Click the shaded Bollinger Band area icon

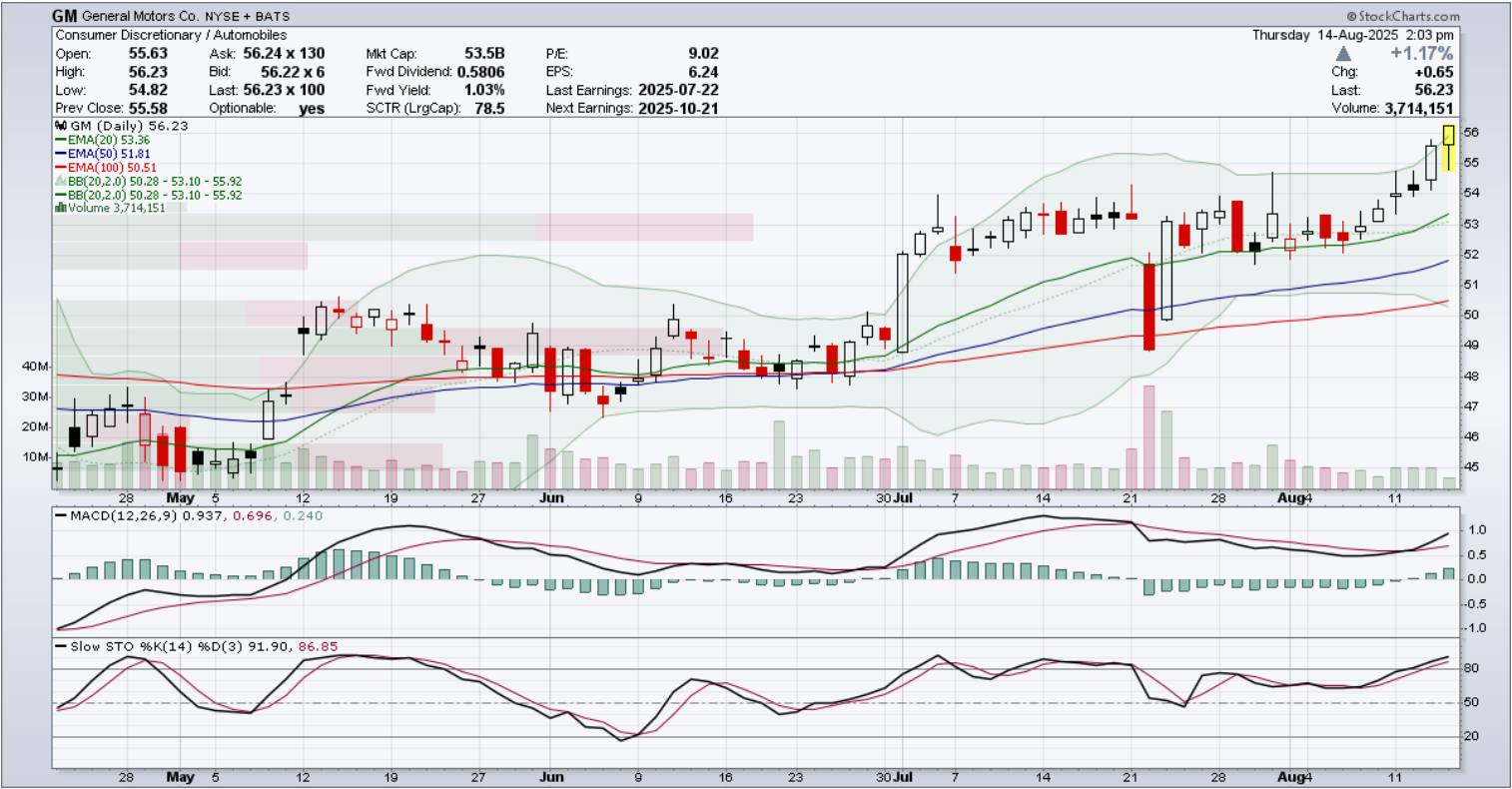(61, 181)
